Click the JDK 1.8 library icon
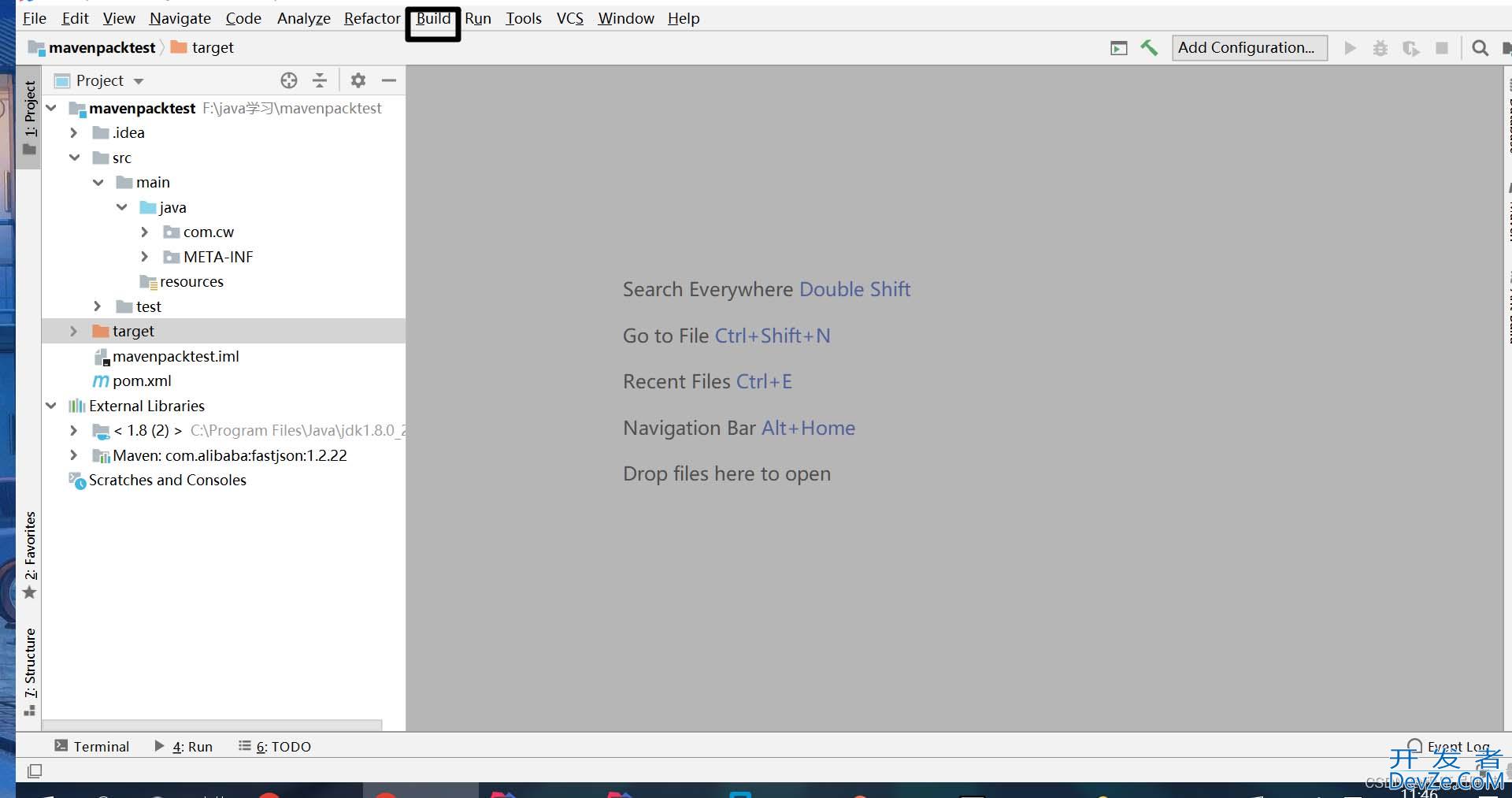1512x798 pixels. tap(101, 431)
